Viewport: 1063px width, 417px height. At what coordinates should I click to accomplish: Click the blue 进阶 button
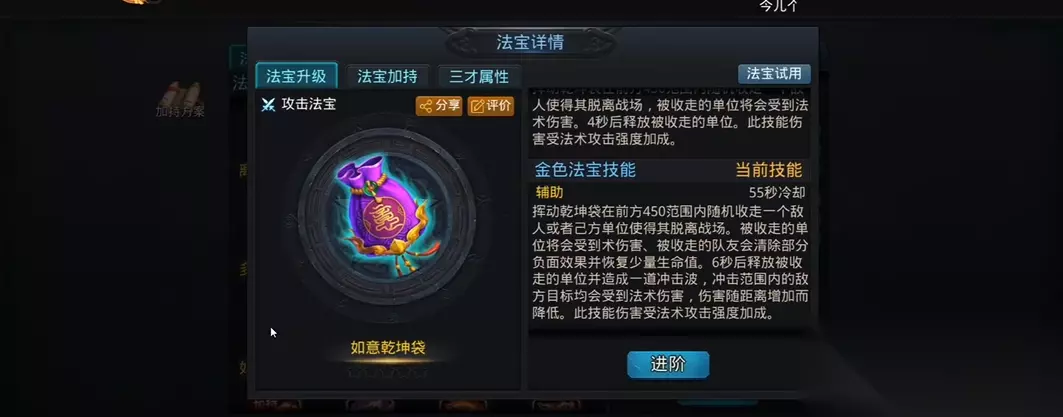(x=668, y=365)
